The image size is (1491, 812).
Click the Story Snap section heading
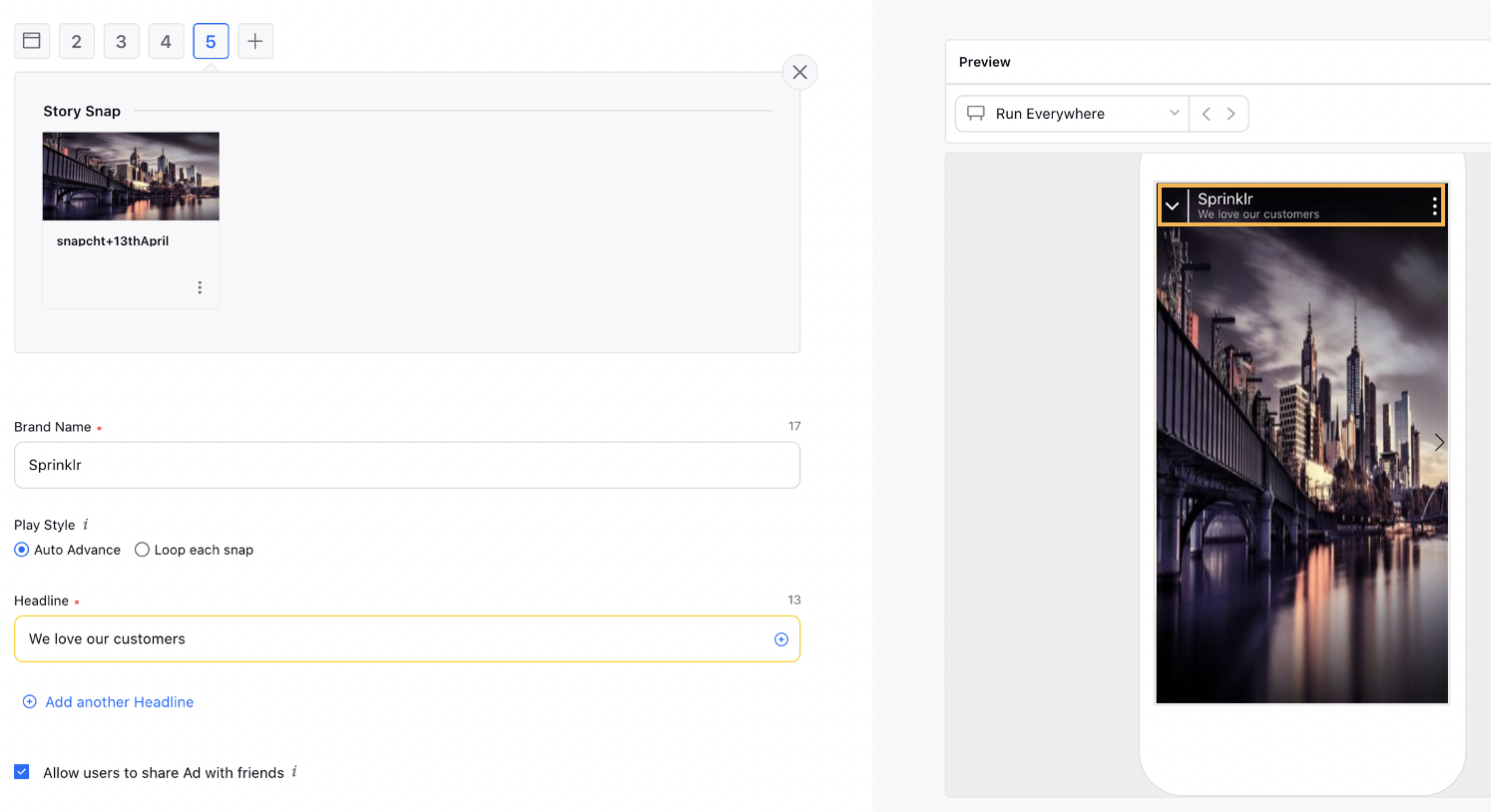click(82, 111)
